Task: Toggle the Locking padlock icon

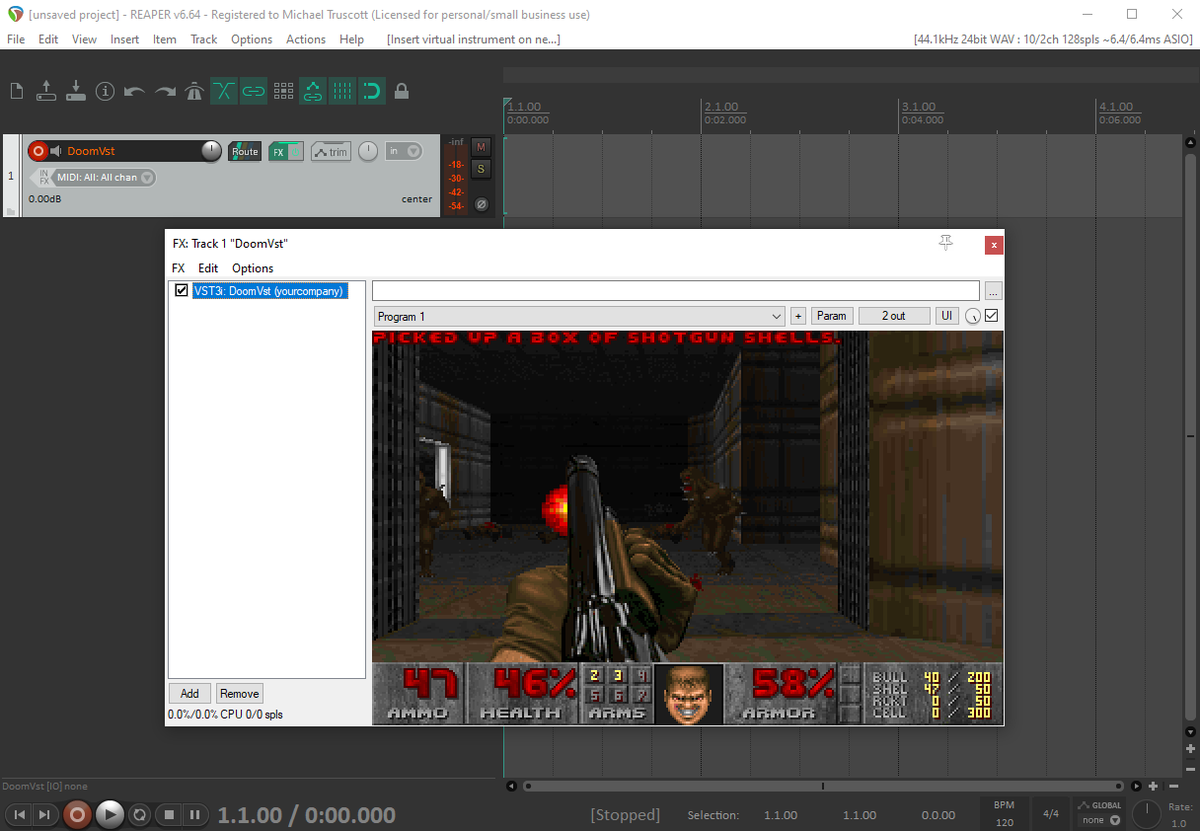Action: tap(401, 92)
